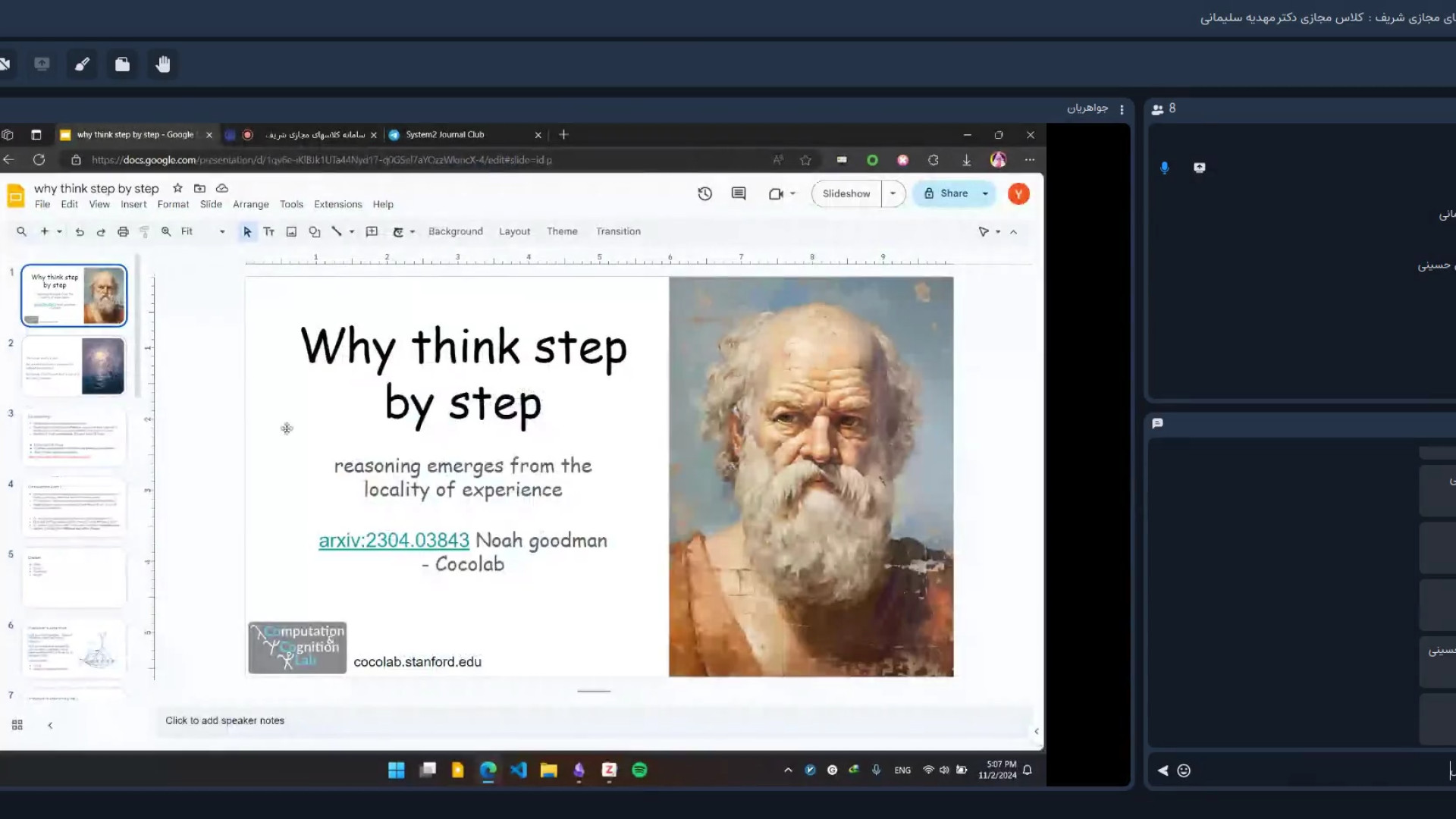Screen dimensions: 1456x819
Task: Select slide 2 thumbnail
Action: [x=74, y=366]
